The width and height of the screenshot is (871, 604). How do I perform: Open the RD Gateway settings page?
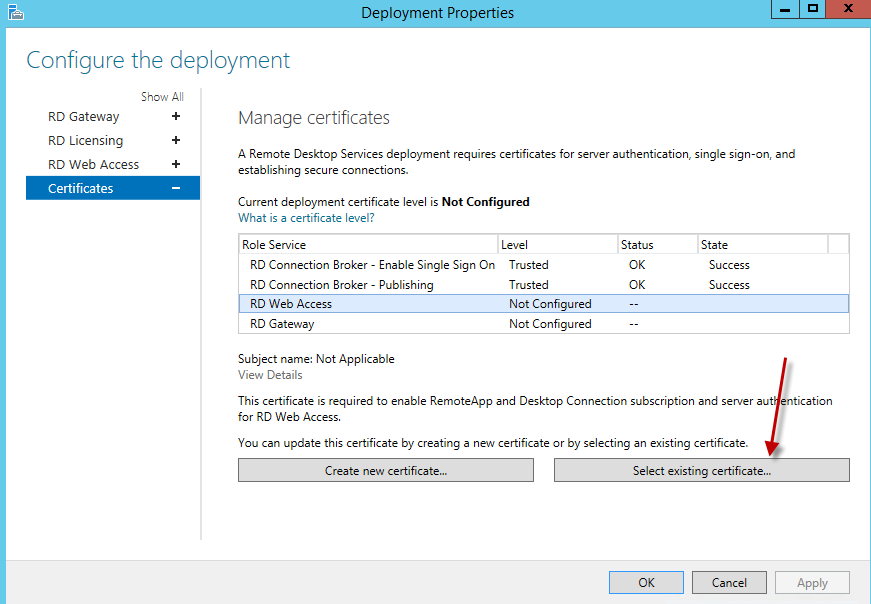pos(84,117)
